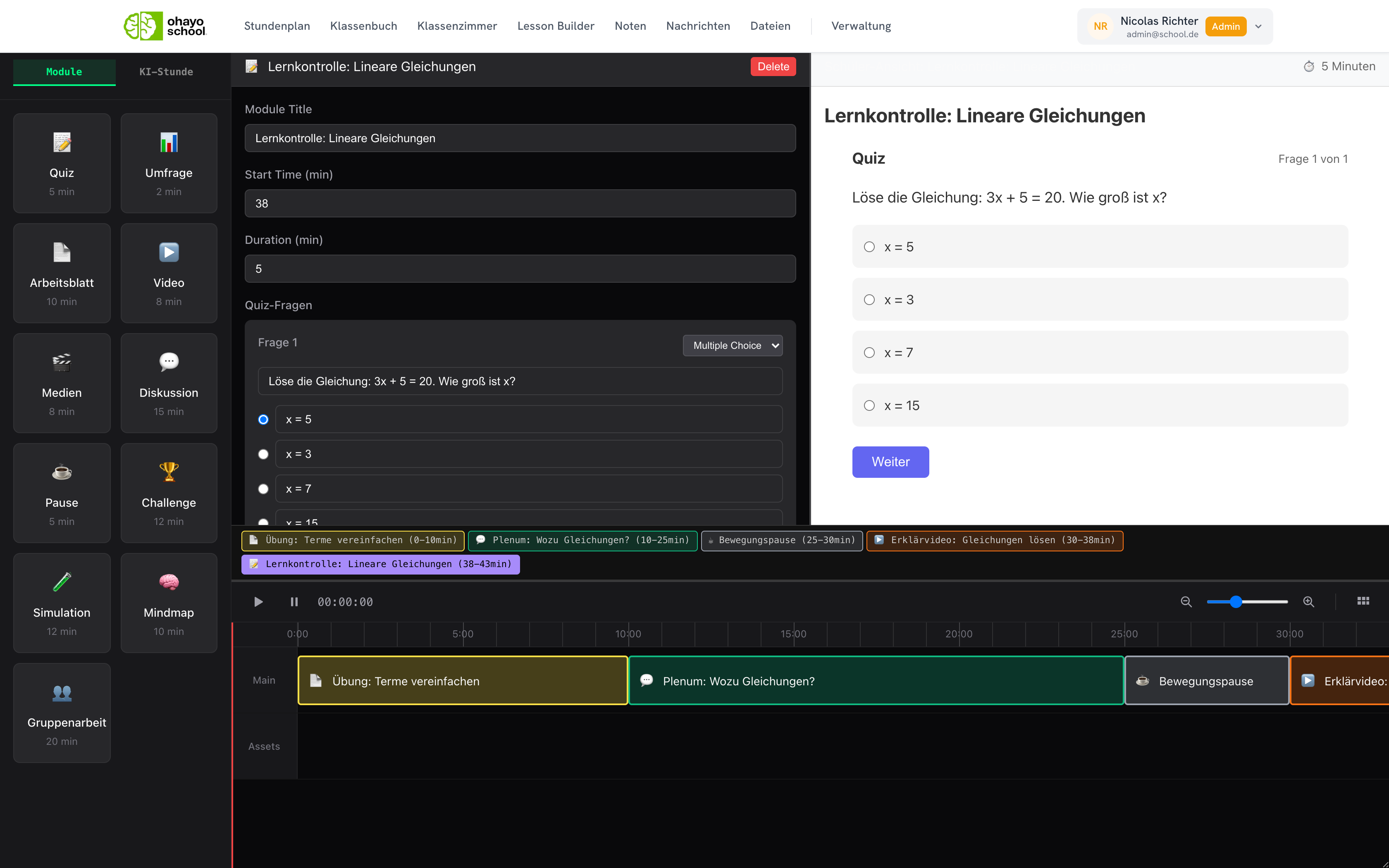Viewport: 1389px width, 868px height.
Task: Select 'Plenum: Wozu Gleichungen?' chip
Action: click(582, 540)
